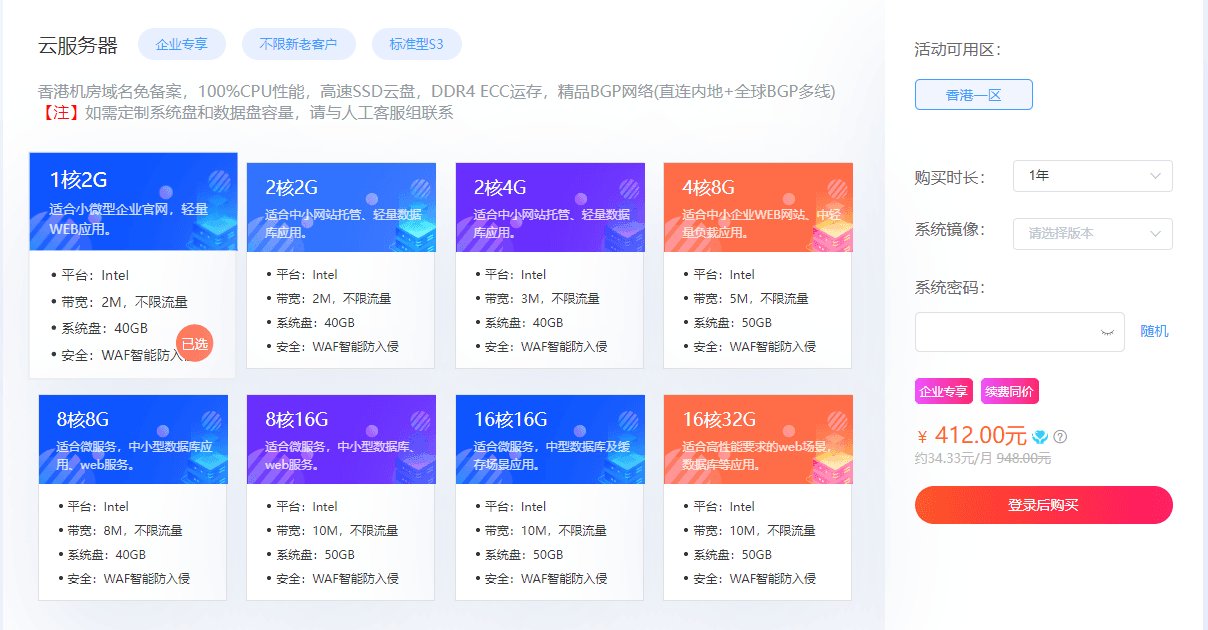Open the 购买时长 duration dropdown
The image size is (1208, 630).
(1092, 175)
